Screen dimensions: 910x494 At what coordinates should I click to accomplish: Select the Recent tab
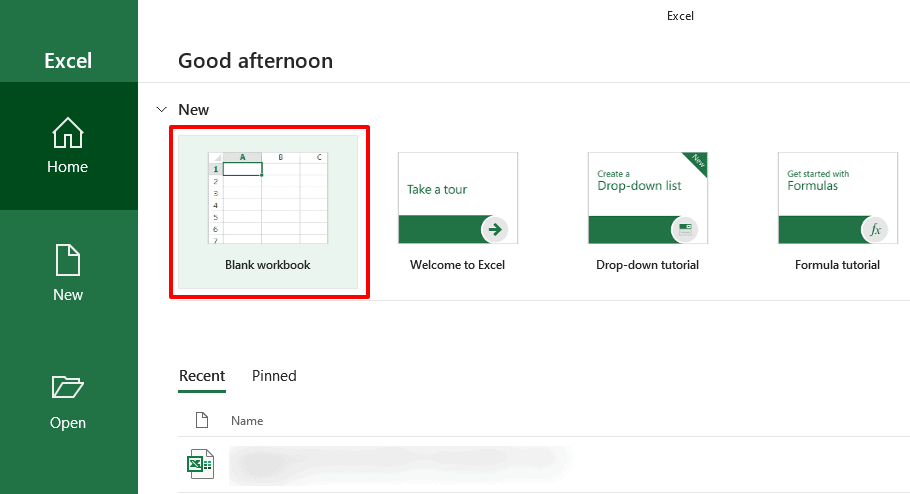tap(202, 376)
